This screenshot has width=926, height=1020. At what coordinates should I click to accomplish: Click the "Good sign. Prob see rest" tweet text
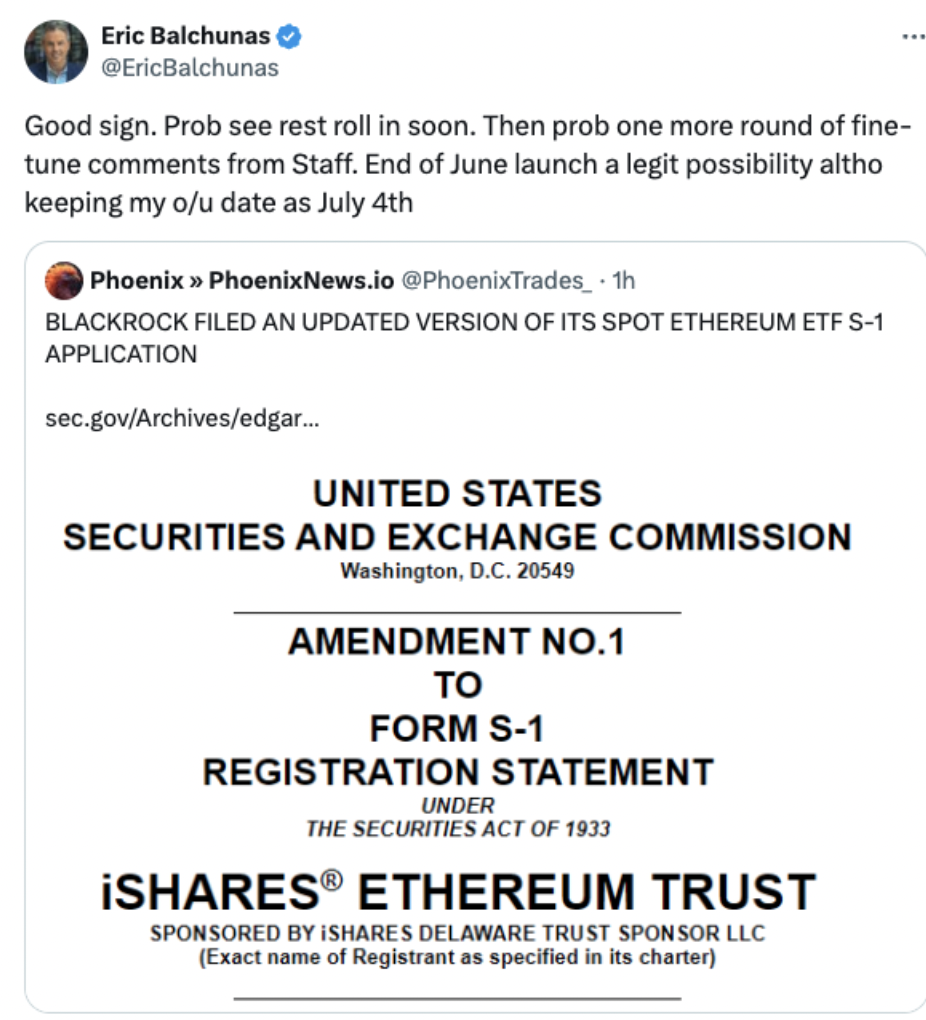pyautogui.click(x=467, y=164)
